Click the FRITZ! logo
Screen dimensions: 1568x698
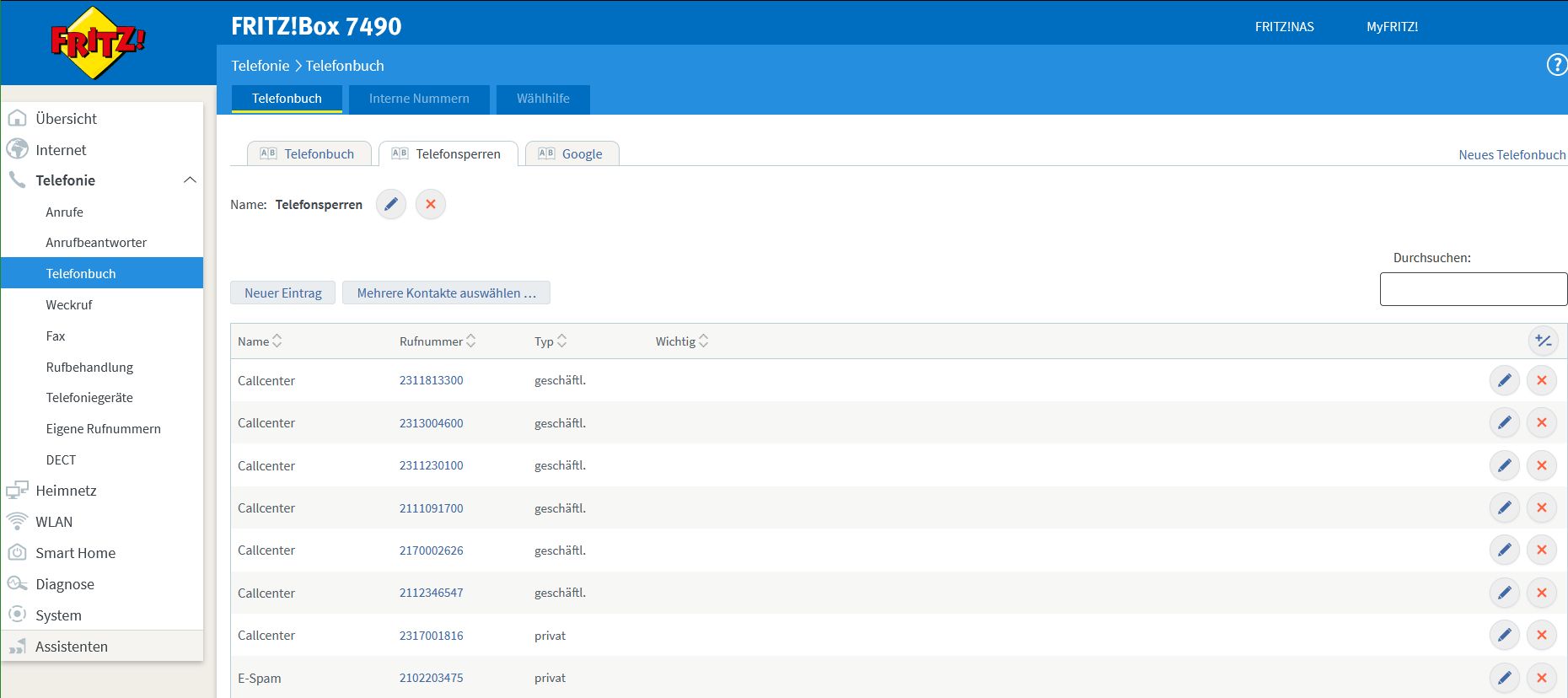97,43
